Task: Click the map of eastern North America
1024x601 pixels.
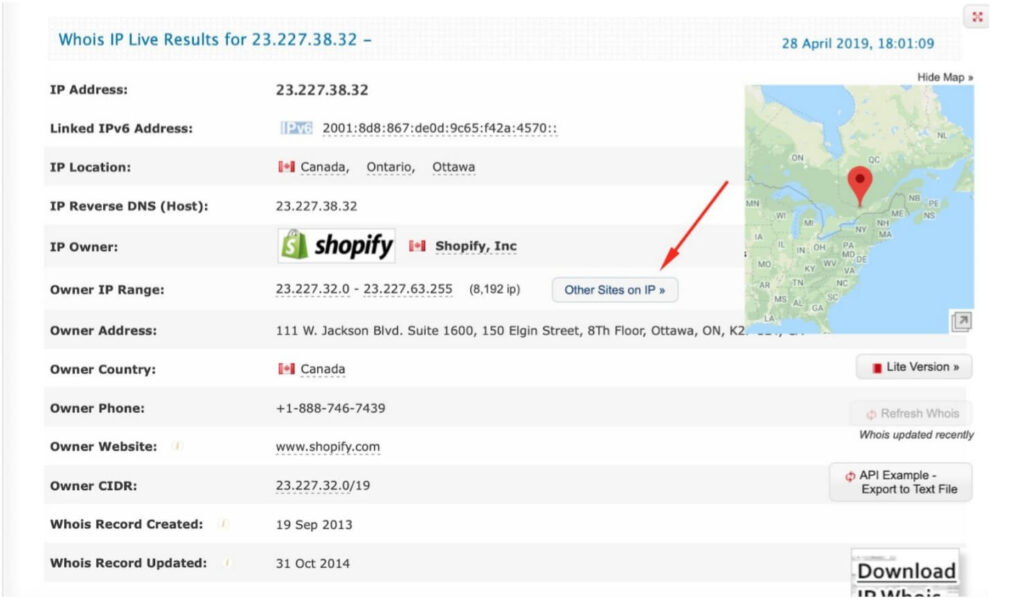Action: 859,209
